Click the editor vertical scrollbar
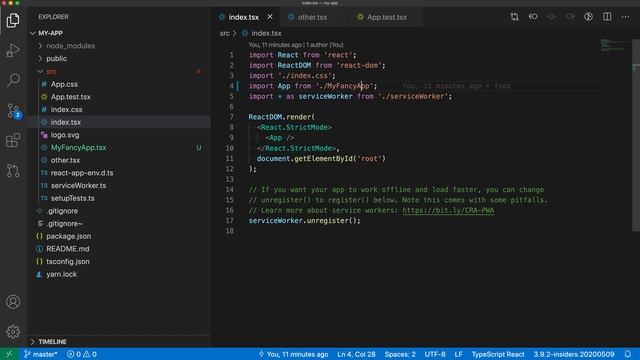This screenshot has height=360, width=640. tap(636, 135)
